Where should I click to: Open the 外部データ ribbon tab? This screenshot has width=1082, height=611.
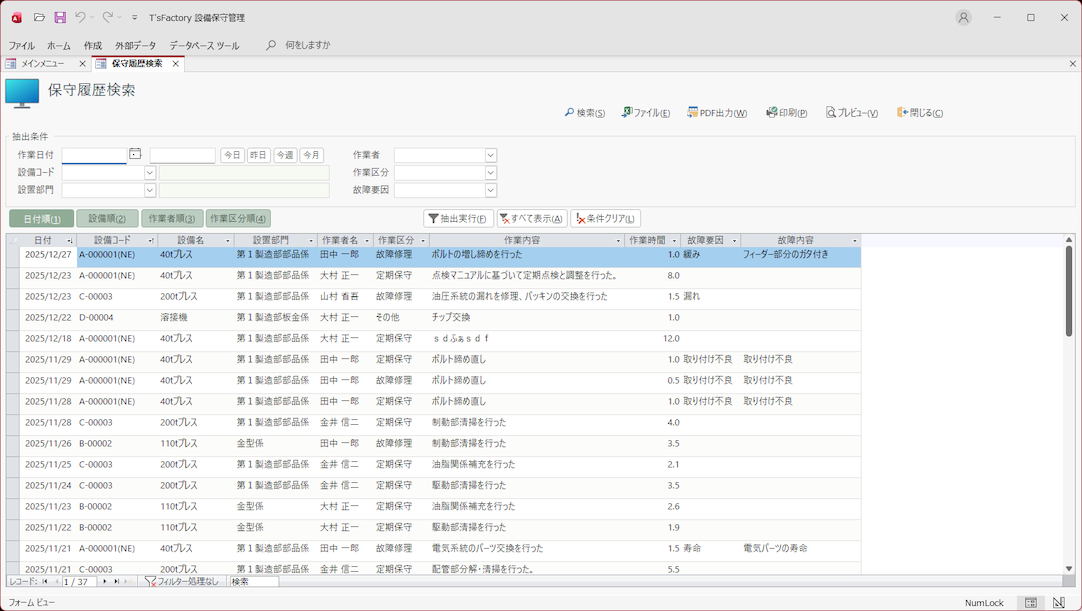(135, 46)
